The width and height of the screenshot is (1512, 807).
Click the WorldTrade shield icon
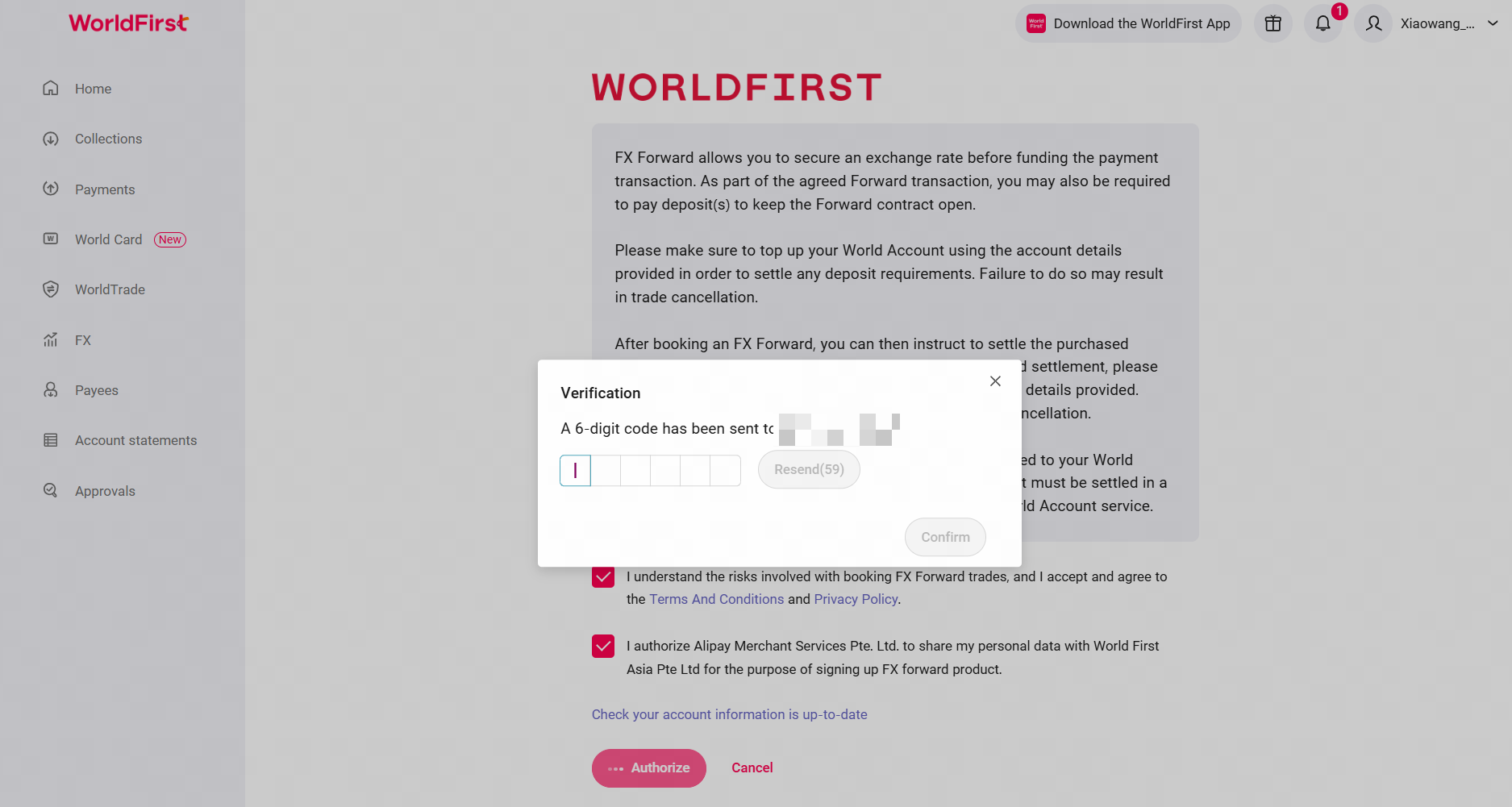pyautogui.click(x=51, y=289)
